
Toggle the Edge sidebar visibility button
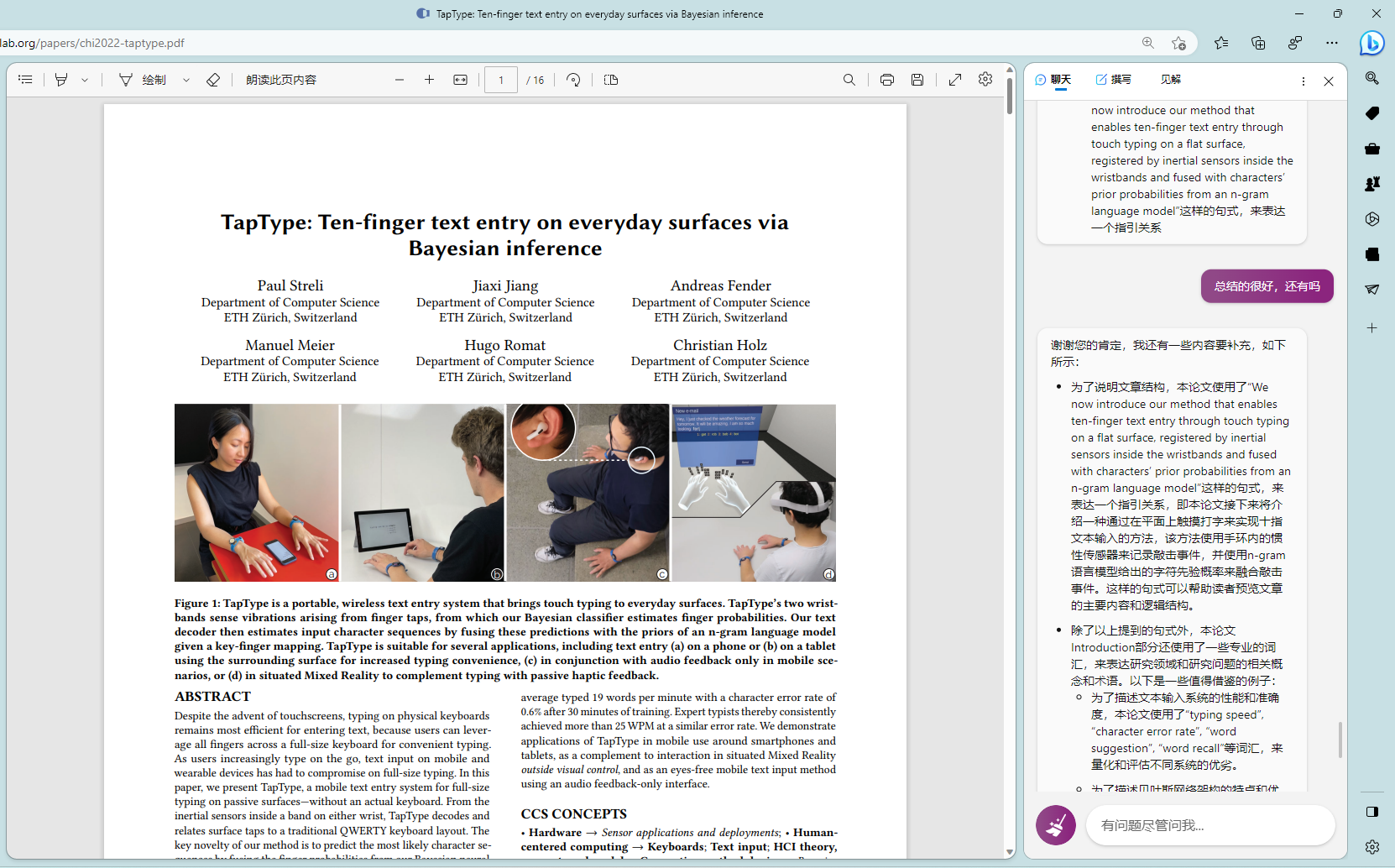pyautogui.click(x=1372, y=812)
